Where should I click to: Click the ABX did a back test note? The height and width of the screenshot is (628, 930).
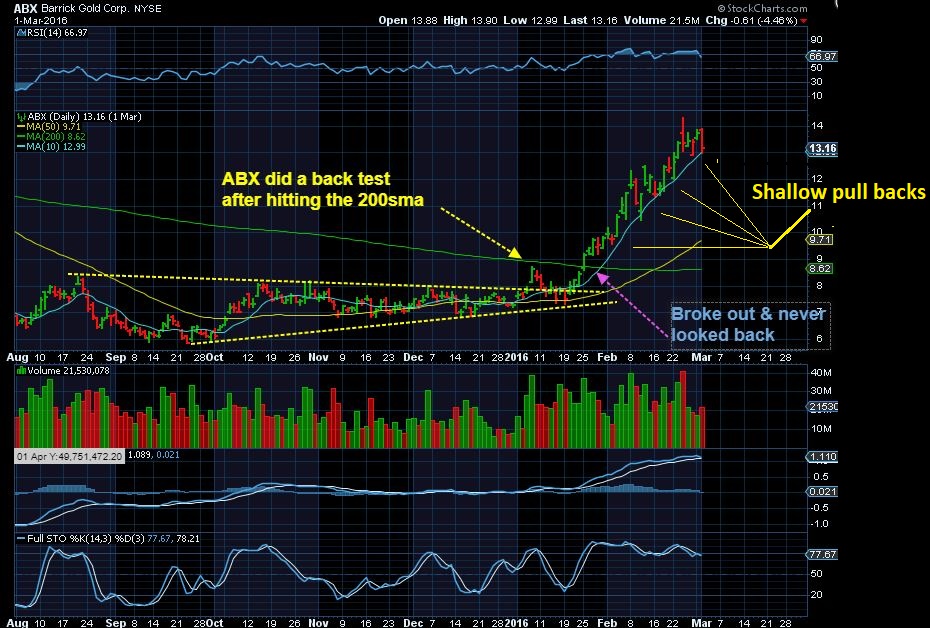click(x=323, y=189)
